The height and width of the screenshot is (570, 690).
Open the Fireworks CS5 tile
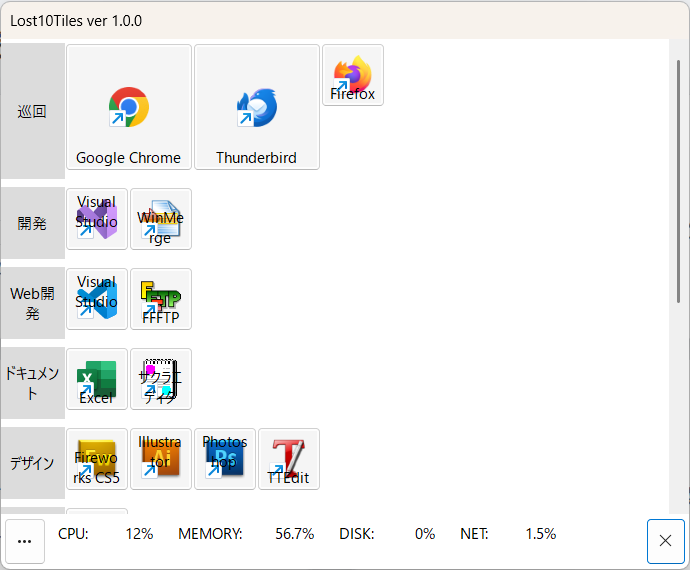pyautogui.click(x=97, y=459)
